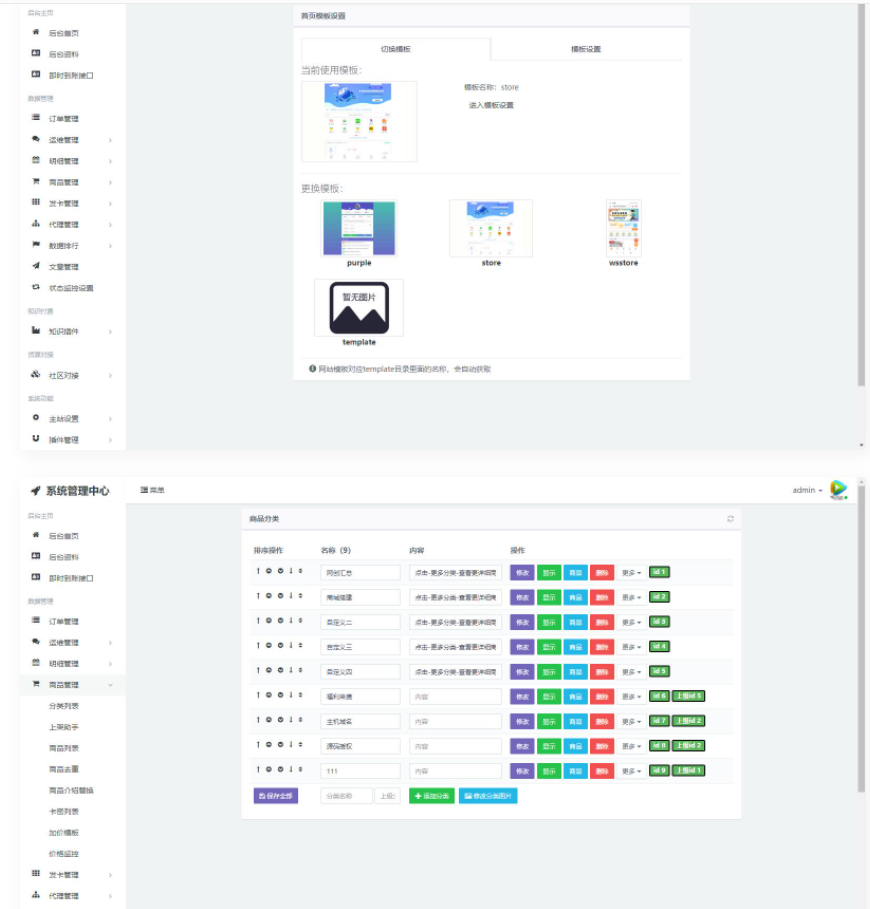Click the flag icon next to 数据排行

(36, 245)
